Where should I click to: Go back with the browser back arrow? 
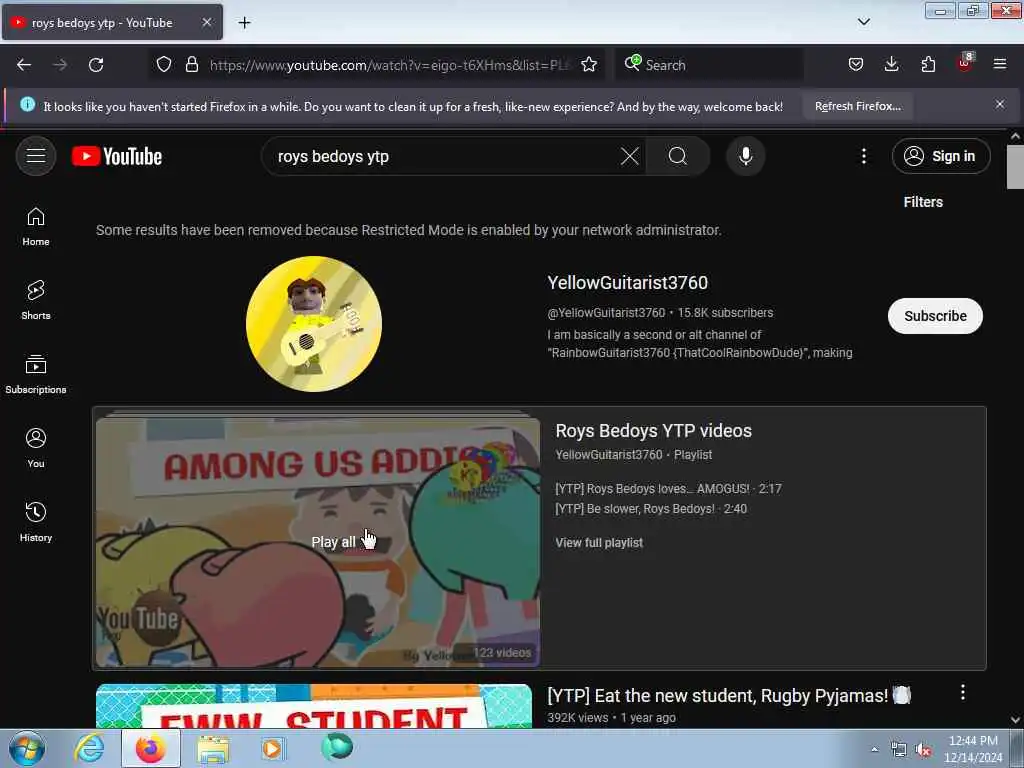(24, 65)
